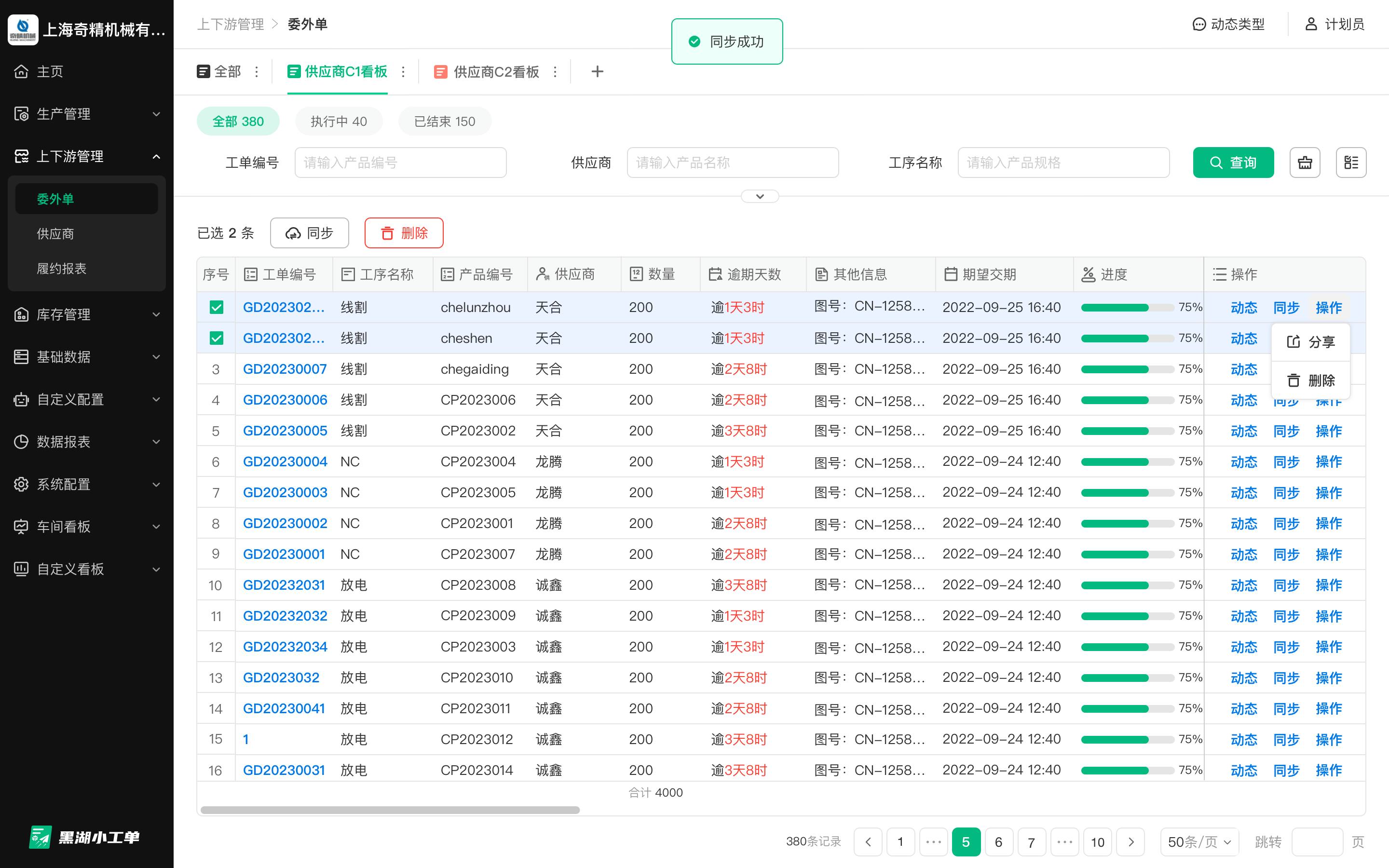Click the 查询 search button
The width and height of the screenshot is (1389, 868).
click(x=1233, y=163)
